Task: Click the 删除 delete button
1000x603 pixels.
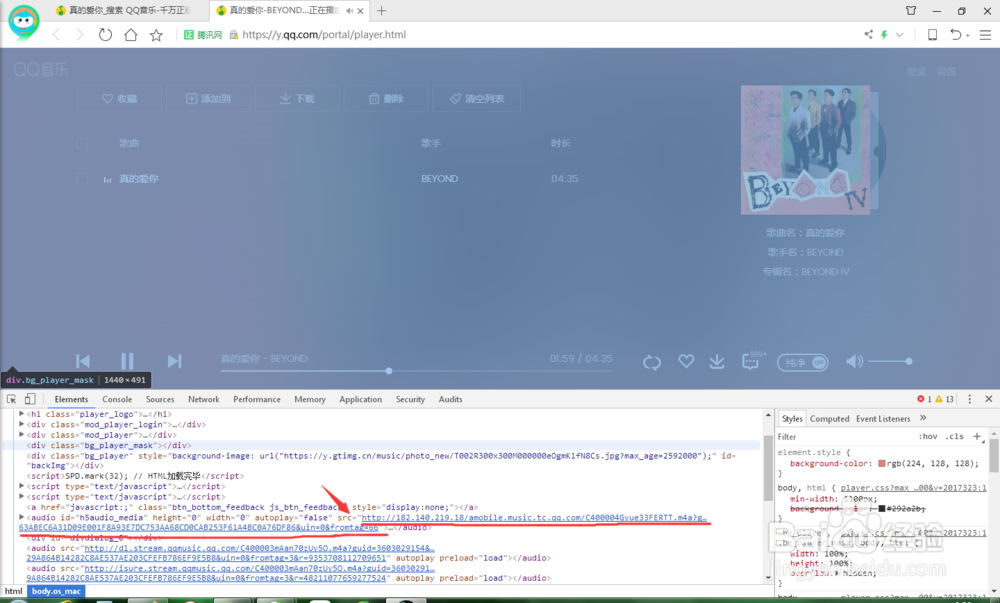Action: coord(386,99)
